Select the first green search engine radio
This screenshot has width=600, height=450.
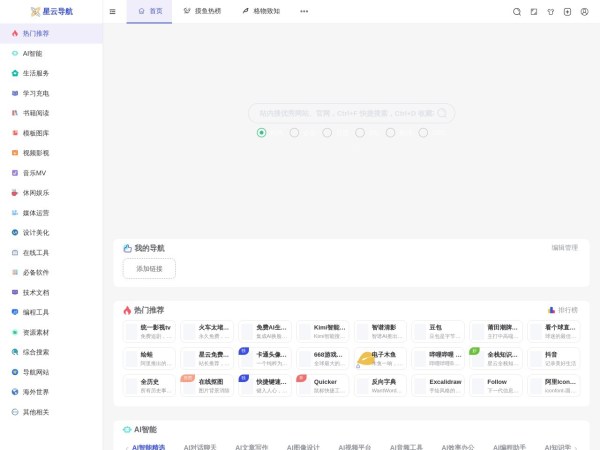[x=262, y=132]
